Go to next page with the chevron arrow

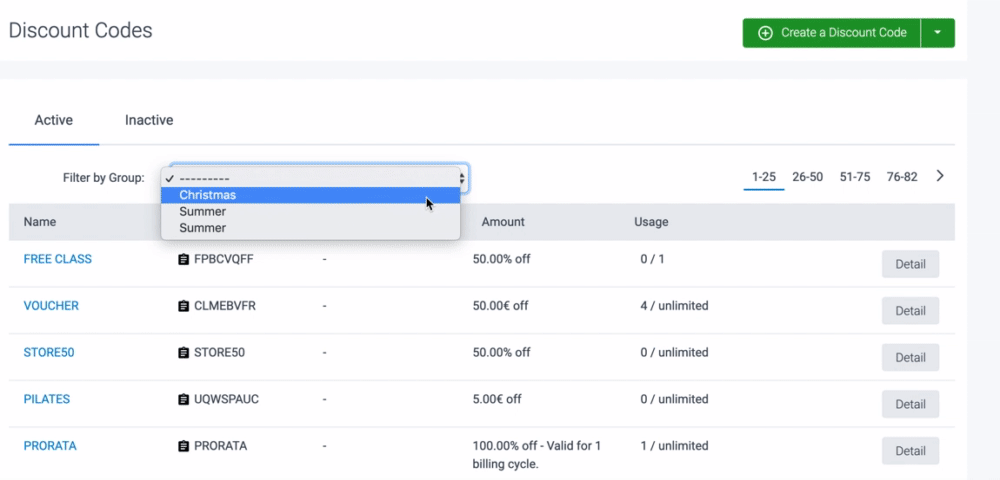point(940,176)
